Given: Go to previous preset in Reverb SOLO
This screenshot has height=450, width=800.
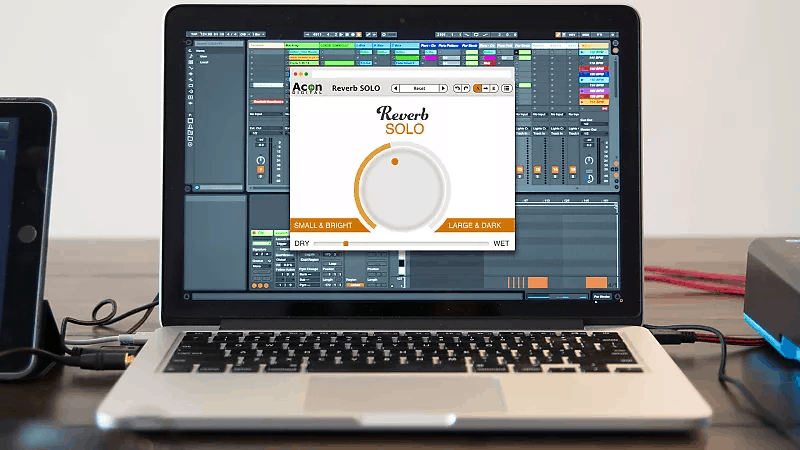Looking at the screenshot, I should [395, 88].
